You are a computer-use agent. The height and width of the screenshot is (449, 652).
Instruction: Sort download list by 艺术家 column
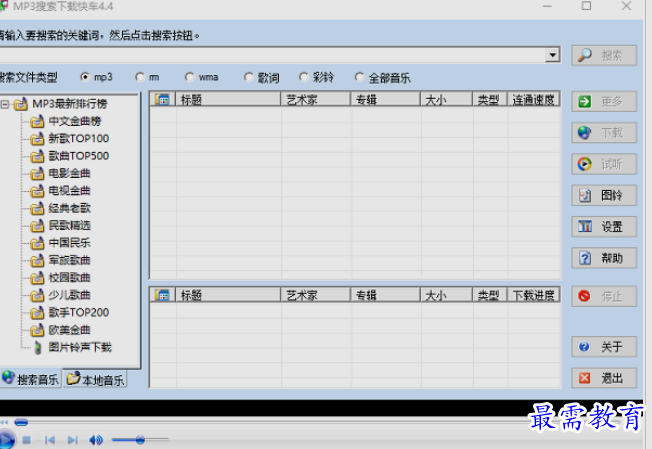click(x=316, y=295)
